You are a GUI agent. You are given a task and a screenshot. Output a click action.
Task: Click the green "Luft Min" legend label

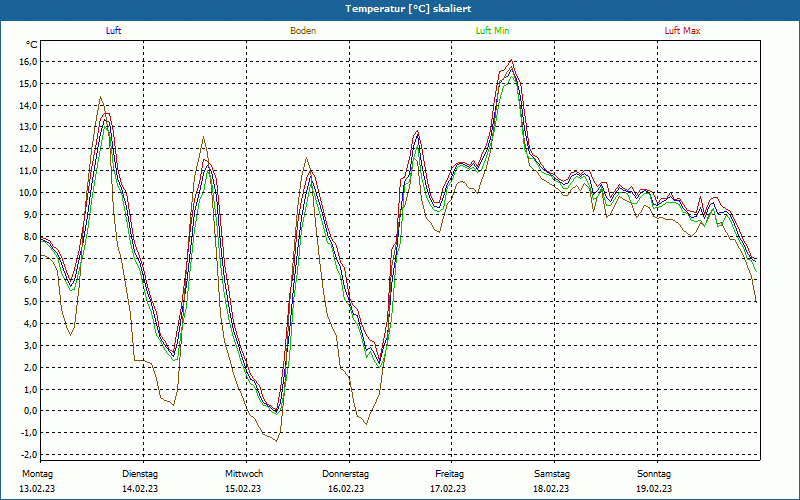[492, 31]
